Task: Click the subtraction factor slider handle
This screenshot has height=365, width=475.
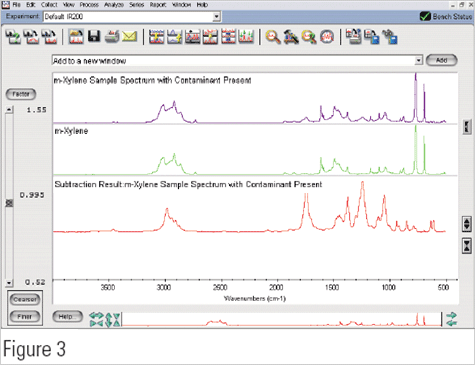Action: (x=9, y=203)
